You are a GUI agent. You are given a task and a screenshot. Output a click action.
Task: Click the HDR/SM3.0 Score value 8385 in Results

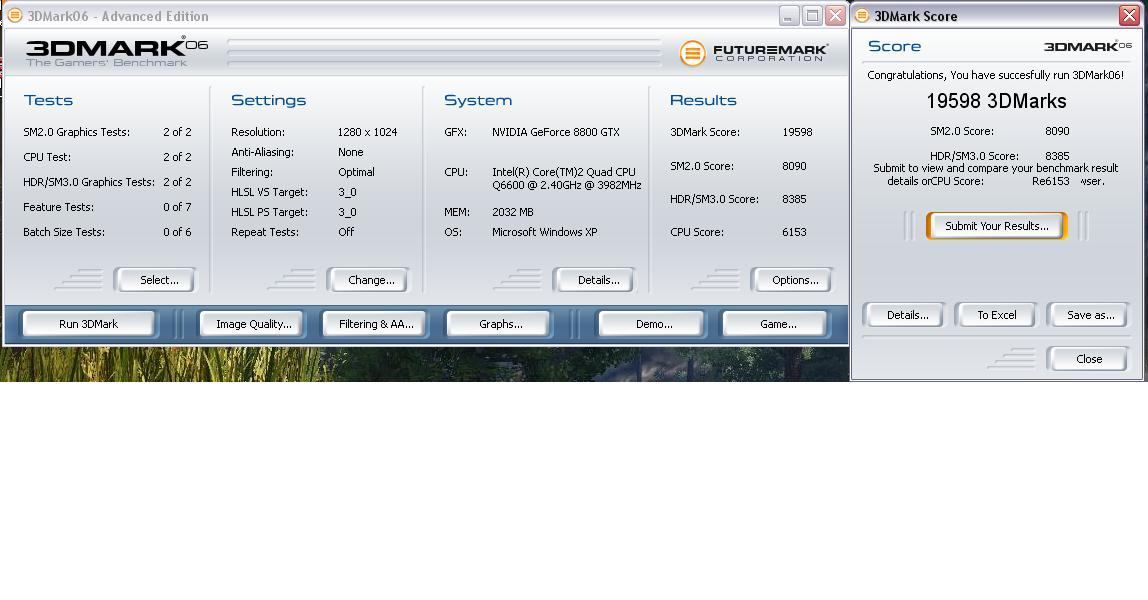click(794, 199)
